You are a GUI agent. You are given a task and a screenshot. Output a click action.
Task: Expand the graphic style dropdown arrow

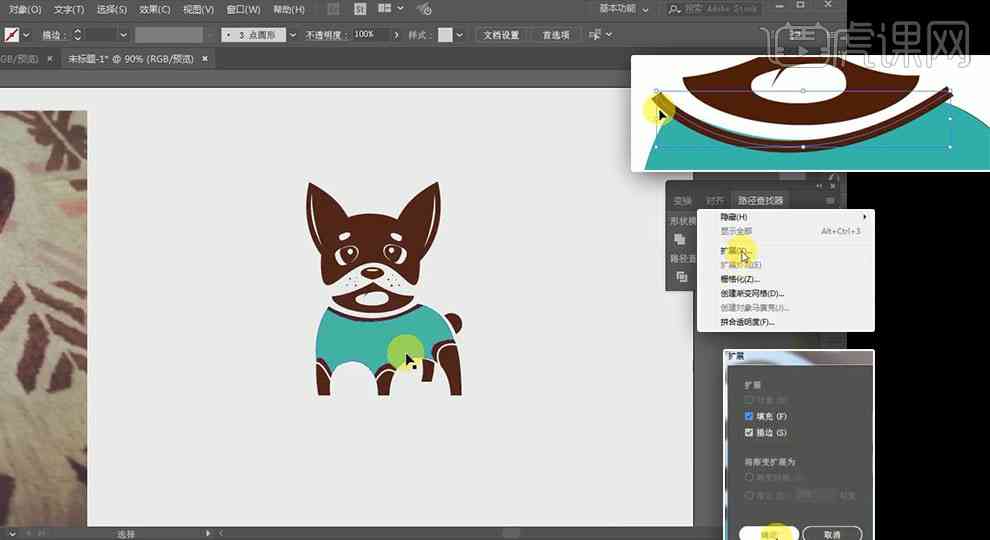pos(460,35)
